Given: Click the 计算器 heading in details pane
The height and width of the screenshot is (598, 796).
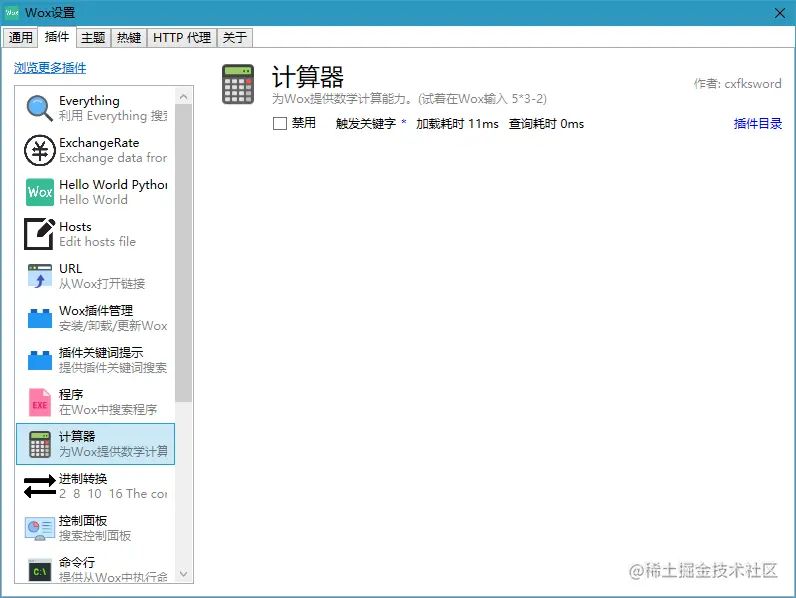Looking at the screenshot, I should point(308,77).
